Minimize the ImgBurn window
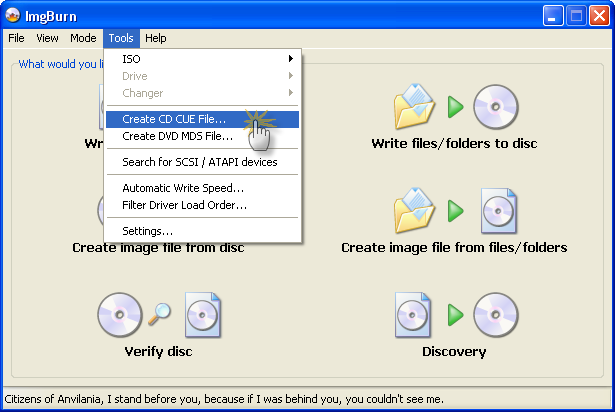 (x=553, y=16)
